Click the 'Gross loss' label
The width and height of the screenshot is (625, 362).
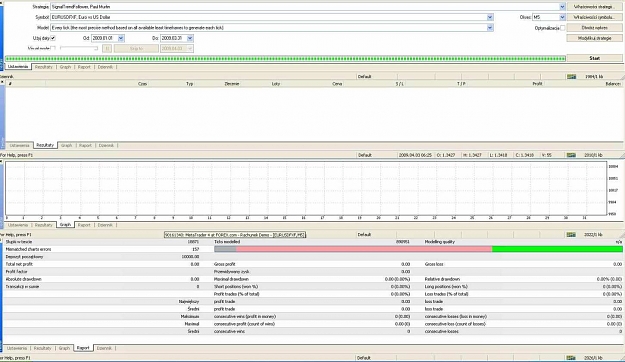pos(434,264)
